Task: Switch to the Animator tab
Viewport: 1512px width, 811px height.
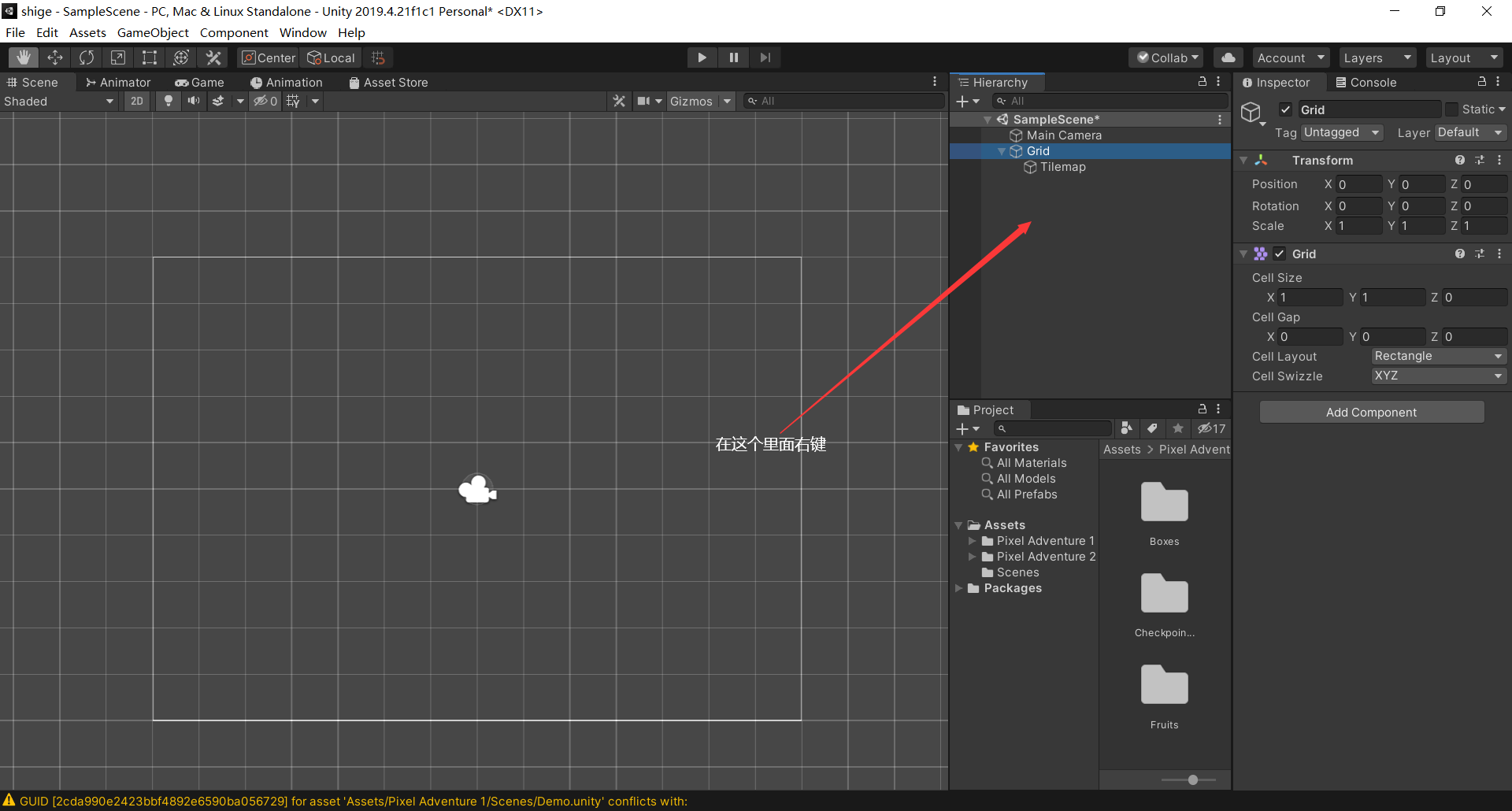Action: pyautogui.click(x=118, y=82)
